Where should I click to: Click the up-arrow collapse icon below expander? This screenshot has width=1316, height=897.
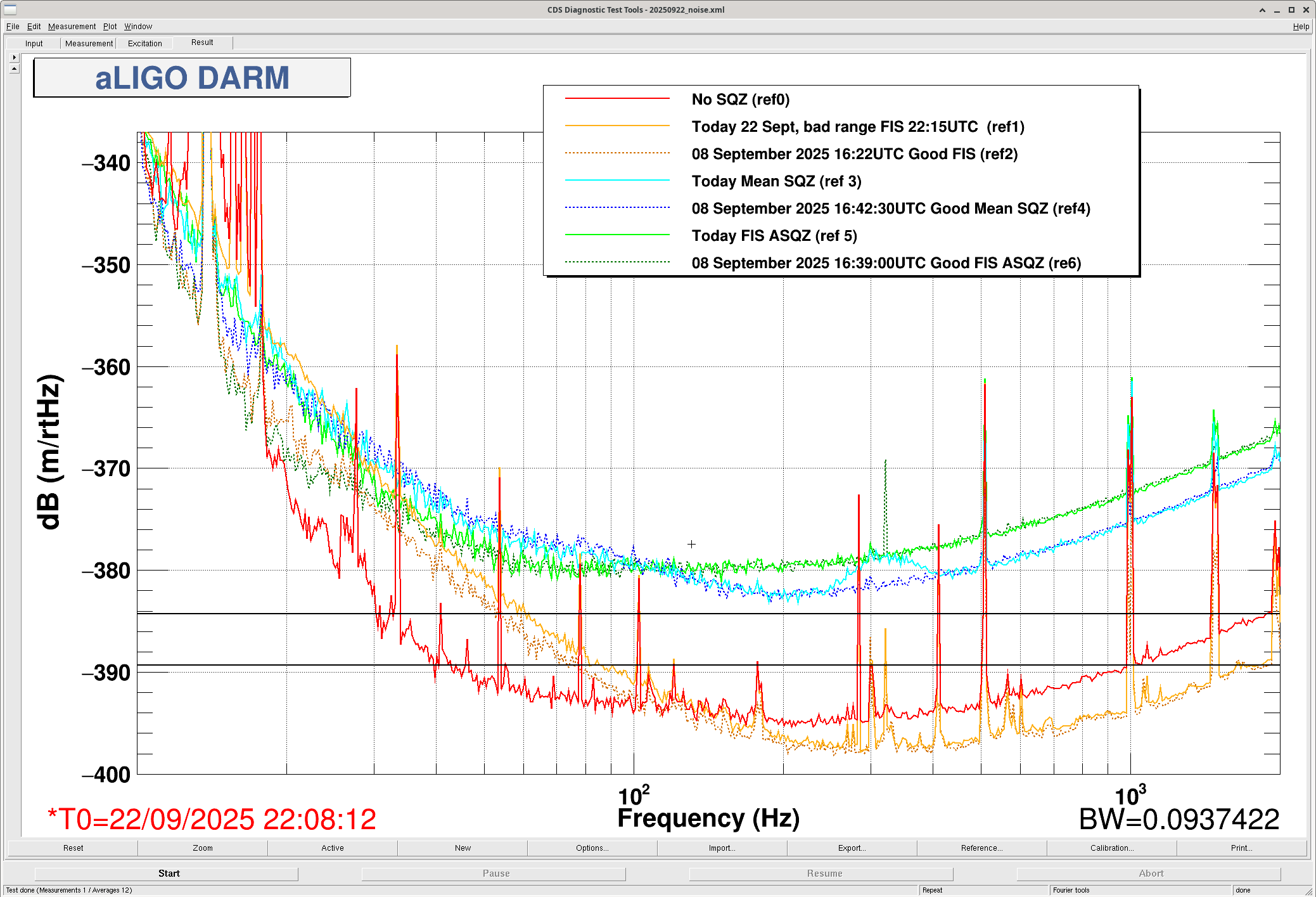(x=14, y=68)
